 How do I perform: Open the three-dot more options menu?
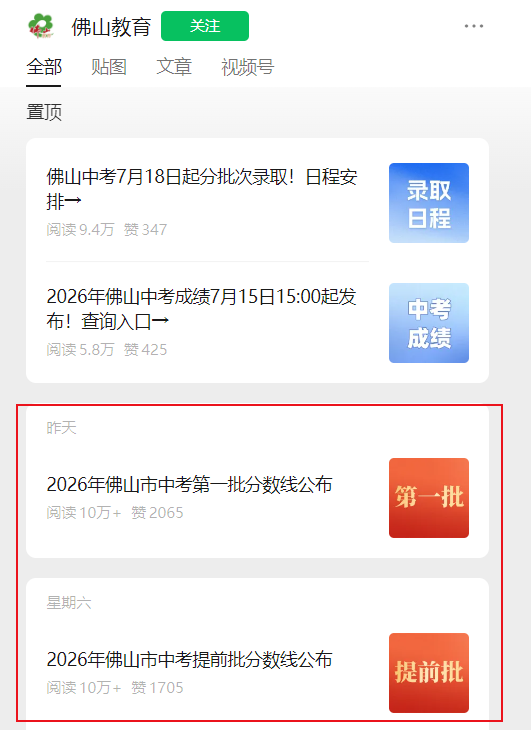click(x=474, y=26)
